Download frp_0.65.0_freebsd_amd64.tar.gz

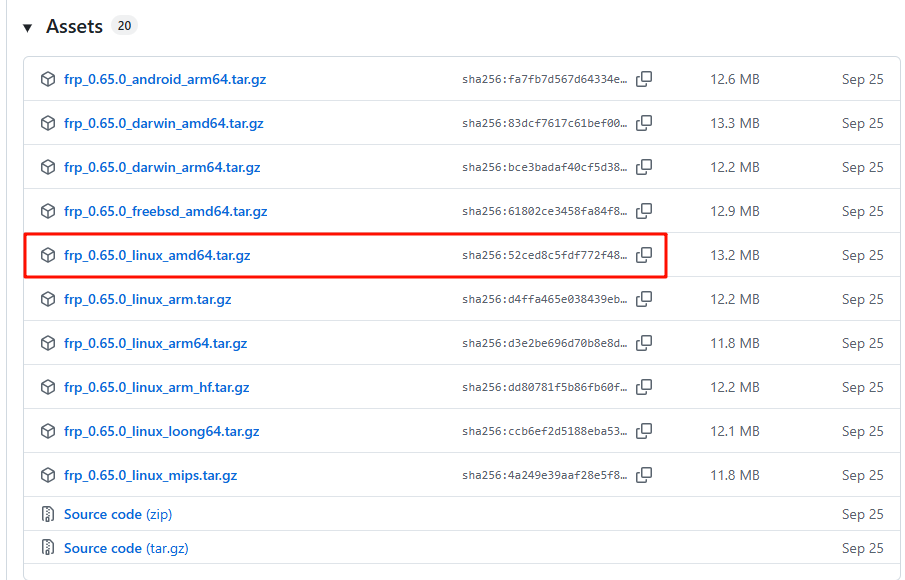click(166, 211)
